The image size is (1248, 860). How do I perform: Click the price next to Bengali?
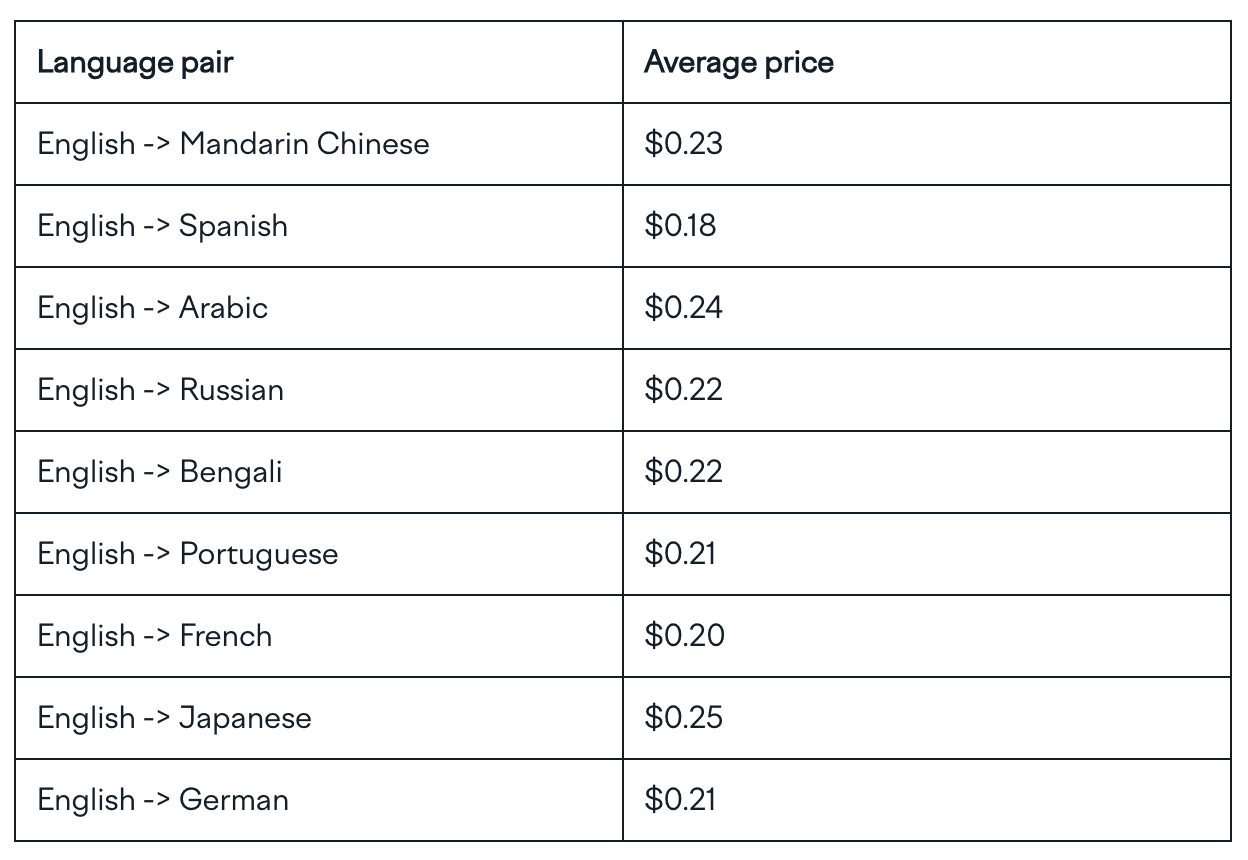click(683, 472)
